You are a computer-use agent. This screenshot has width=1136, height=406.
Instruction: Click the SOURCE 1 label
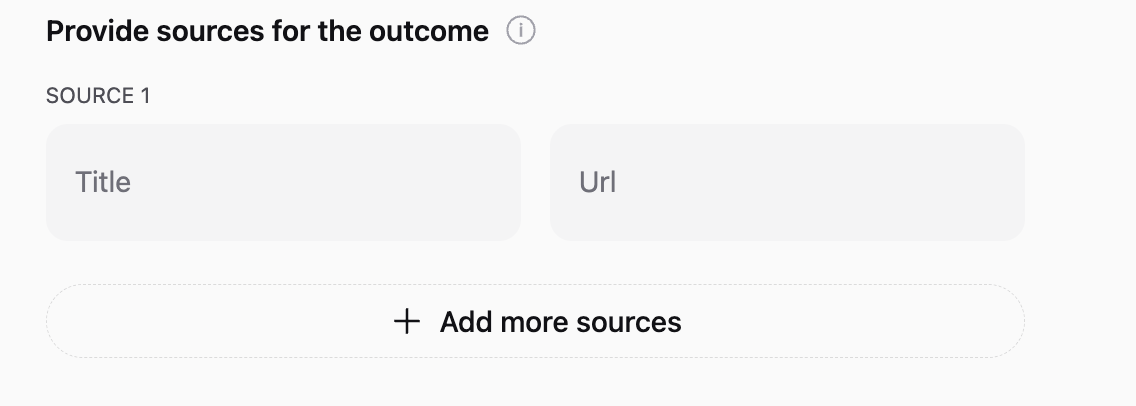tap(98, 96)
